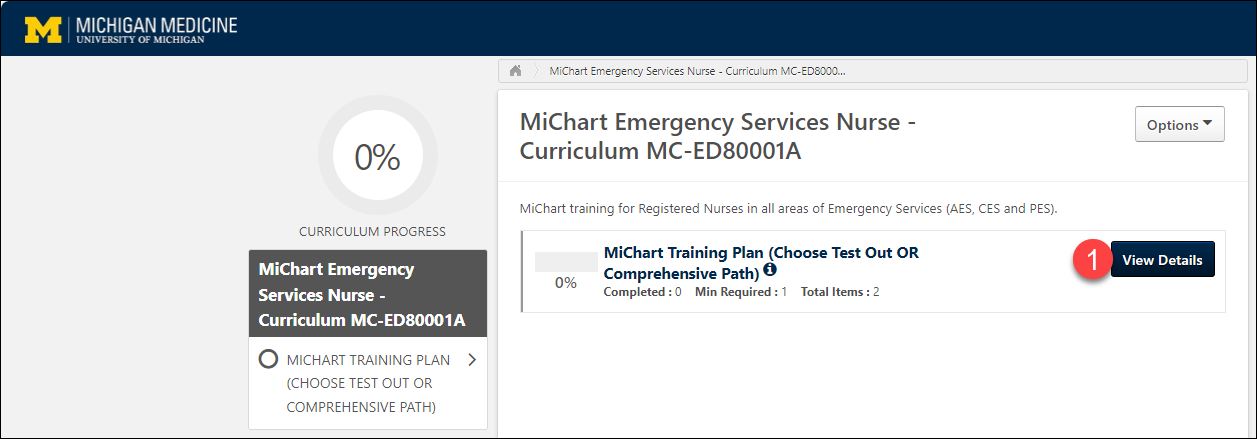This screenshot has width=1257, height=439.
Task: Click the Completed count 0 link
Action: [678, 292]
